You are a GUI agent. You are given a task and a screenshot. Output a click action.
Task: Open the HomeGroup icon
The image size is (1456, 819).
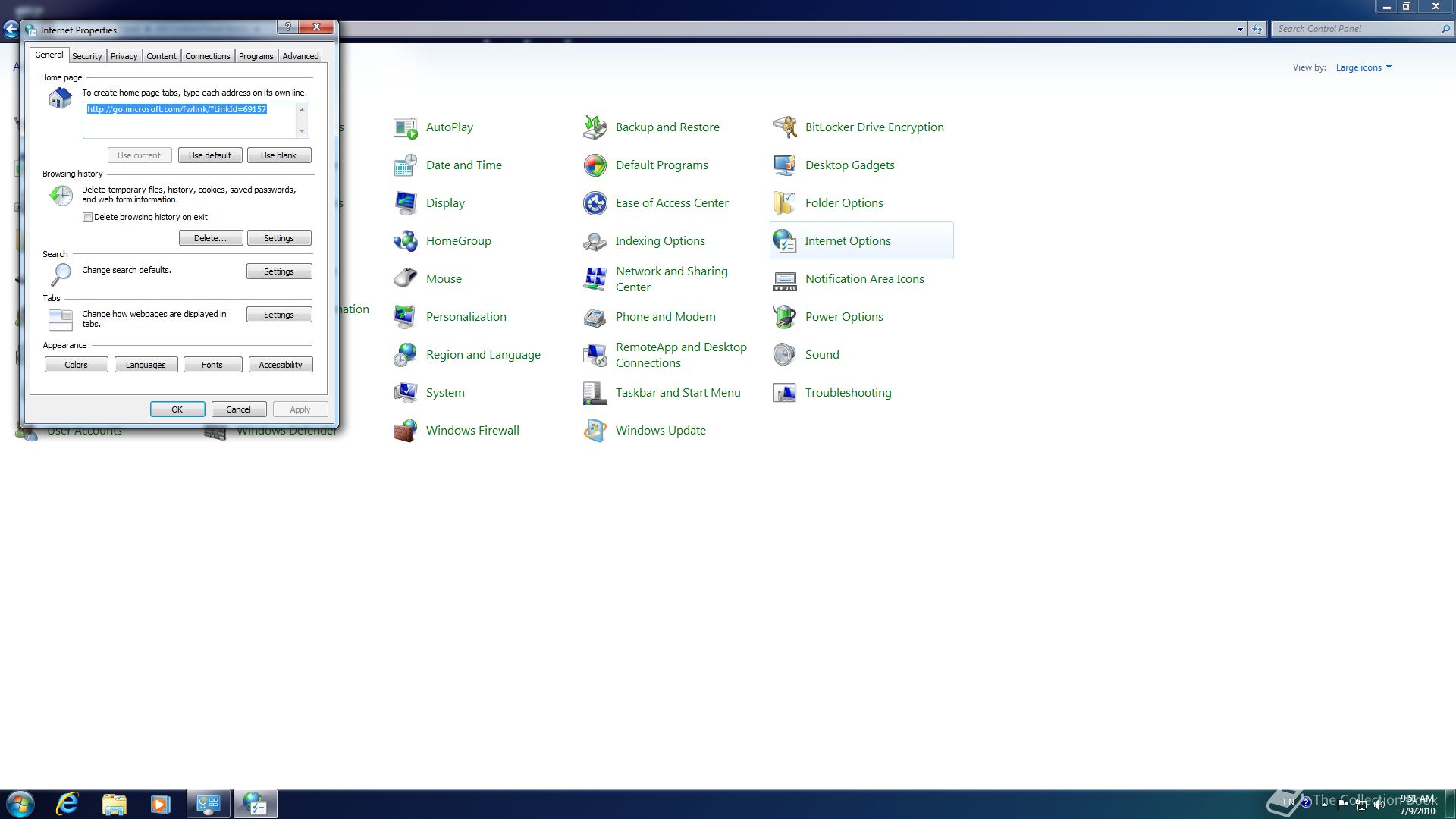[x=406, y=241]
